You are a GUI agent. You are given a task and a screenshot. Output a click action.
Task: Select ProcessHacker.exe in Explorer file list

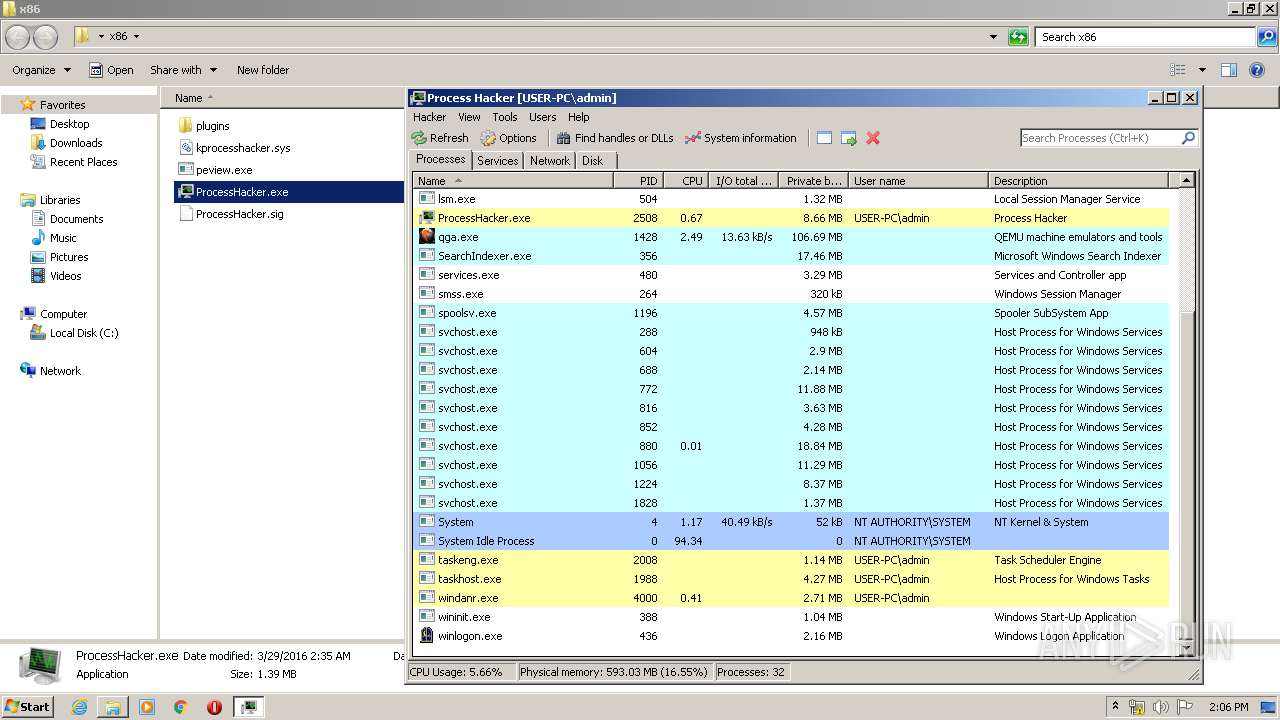pos(289,192)
